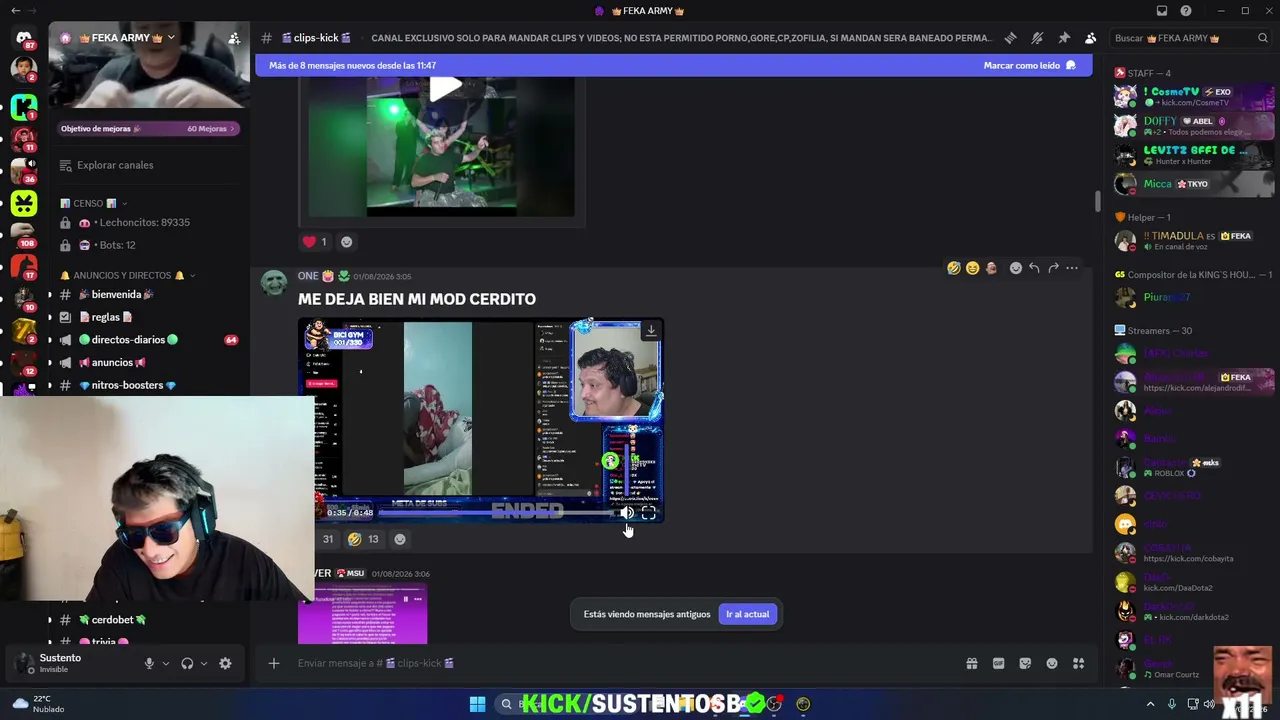This screenshot has height=720, width=1280.
Task: Click the plus attach button in message bar
Action: coord(273,663)
